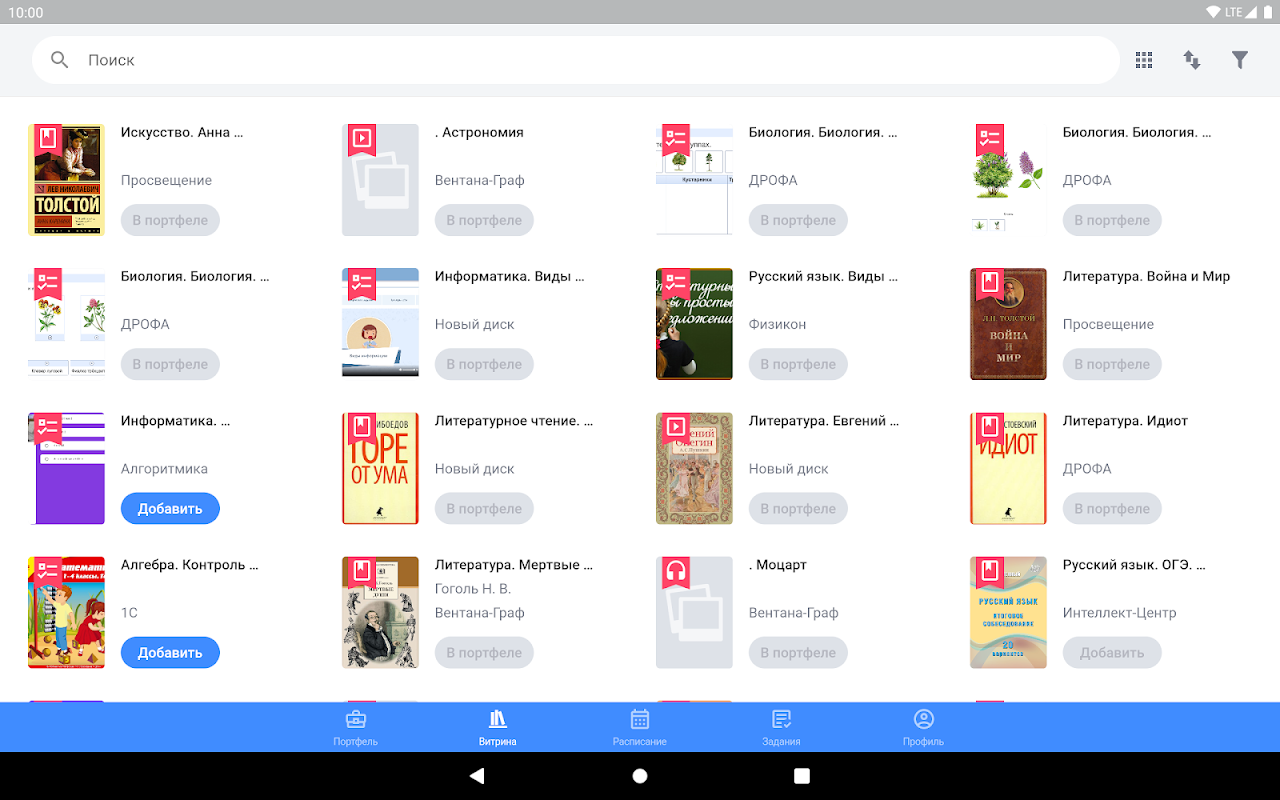Click В портфеле under Война и Мир
1280x800 pixels.
(1112, 364)
